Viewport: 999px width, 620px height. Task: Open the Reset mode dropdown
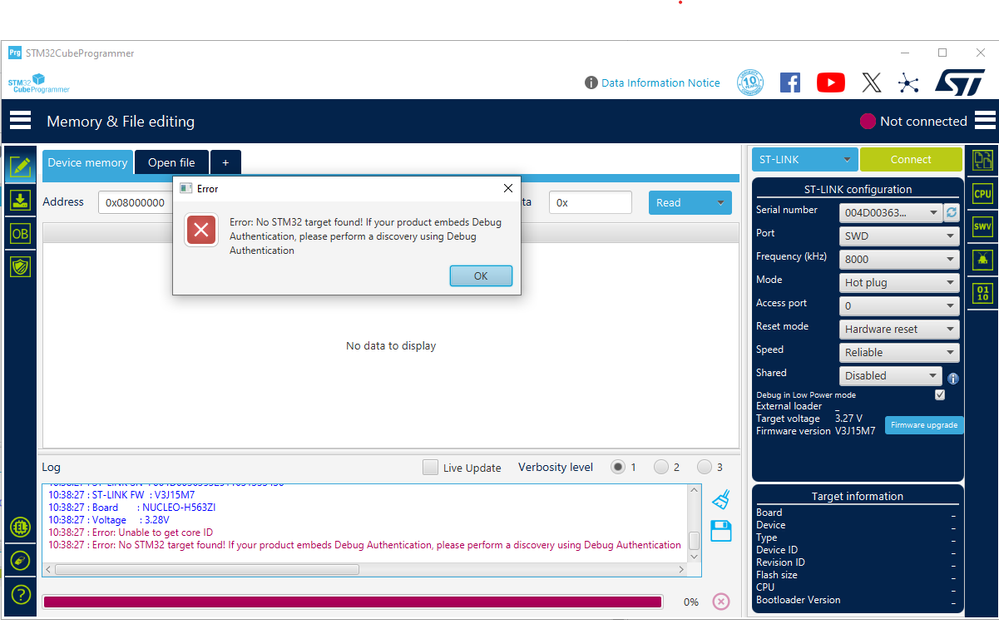click(899, 329)
